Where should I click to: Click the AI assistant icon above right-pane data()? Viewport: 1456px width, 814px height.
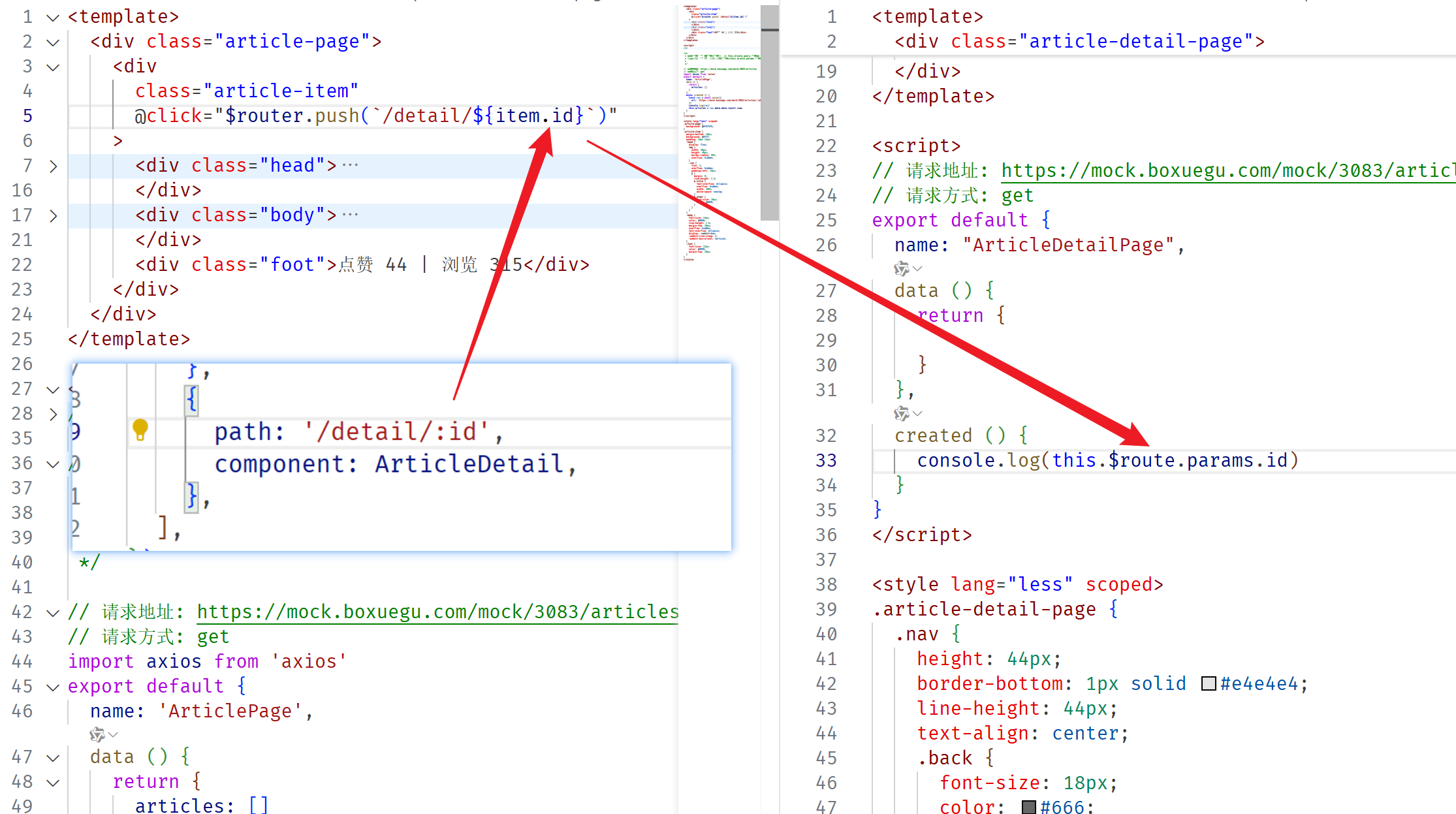tap(901, 268)
